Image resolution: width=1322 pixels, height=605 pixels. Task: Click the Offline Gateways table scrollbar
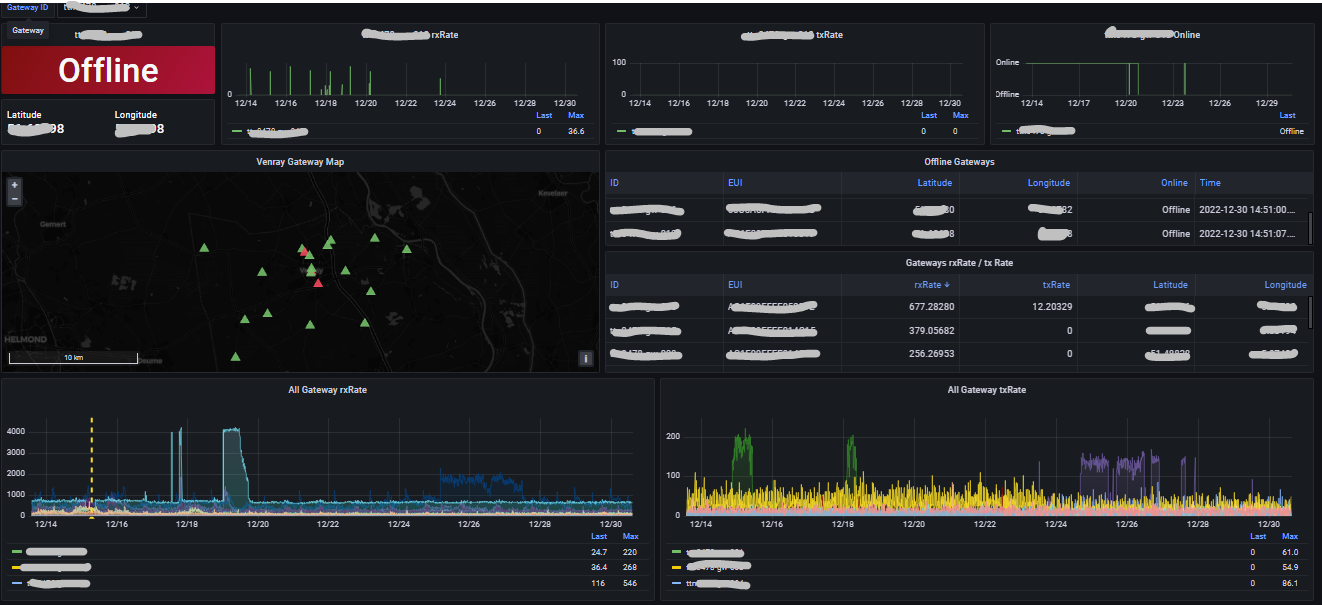(x=1310, y=227)
